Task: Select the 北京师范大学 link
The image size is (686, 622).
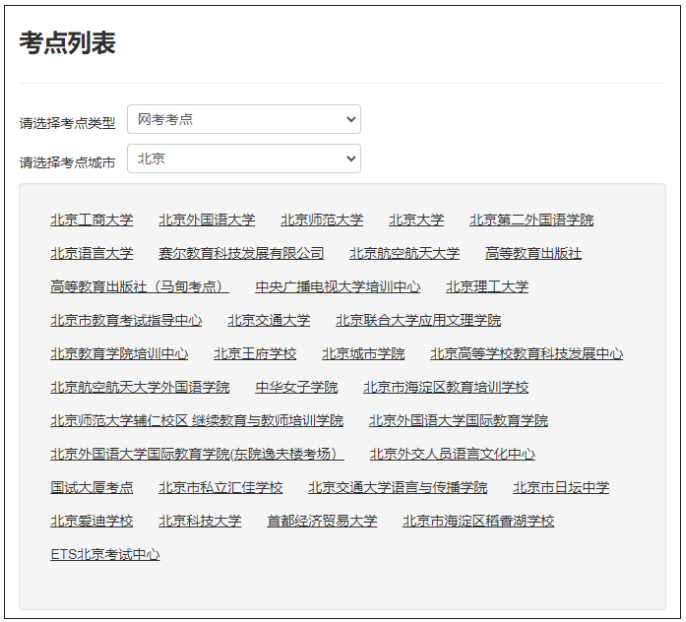Action: (x=321, y=220)
